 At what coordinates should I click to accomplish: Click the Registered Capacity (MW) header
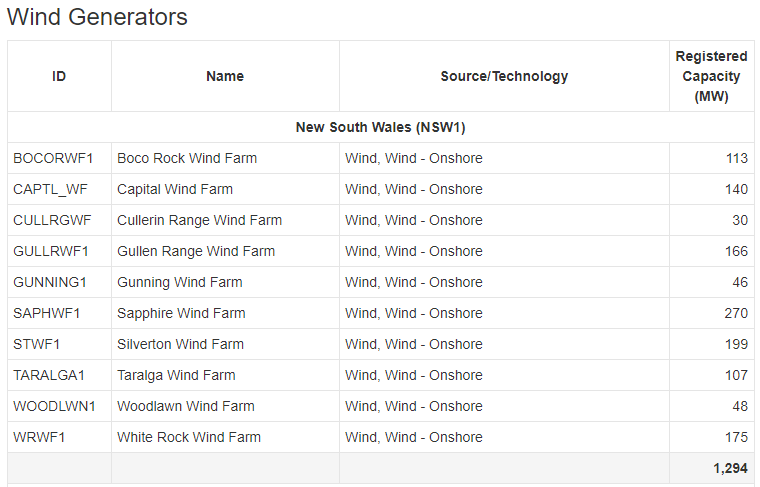point(711,76)
